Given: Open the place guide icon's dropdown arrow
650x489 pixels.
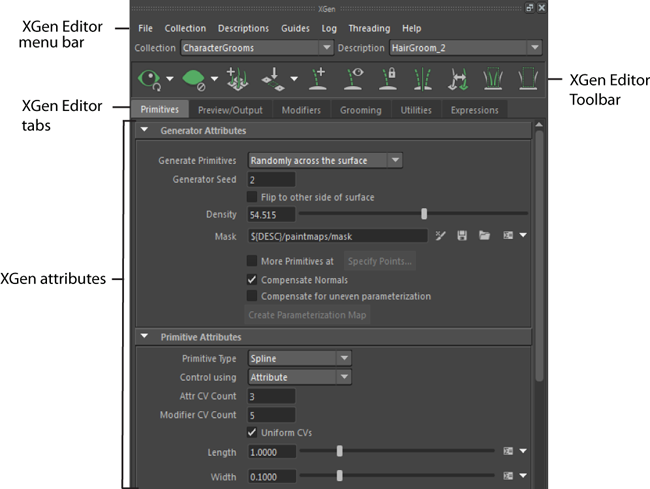Looking at the screenshot, I should click(x=294, y=78).
